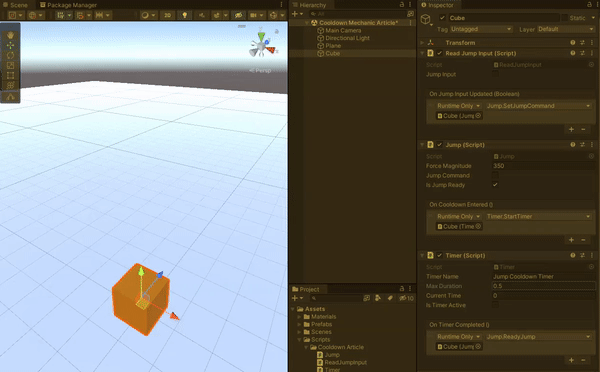Select the Rotate tool in Scene toolbar

[x=10, y=55]
